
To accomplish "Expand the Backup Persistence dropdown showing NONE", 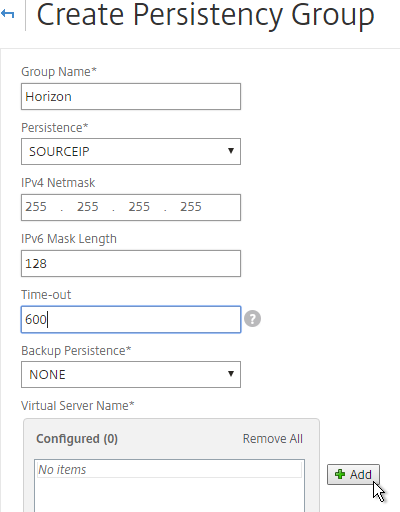I will point(131,374).
